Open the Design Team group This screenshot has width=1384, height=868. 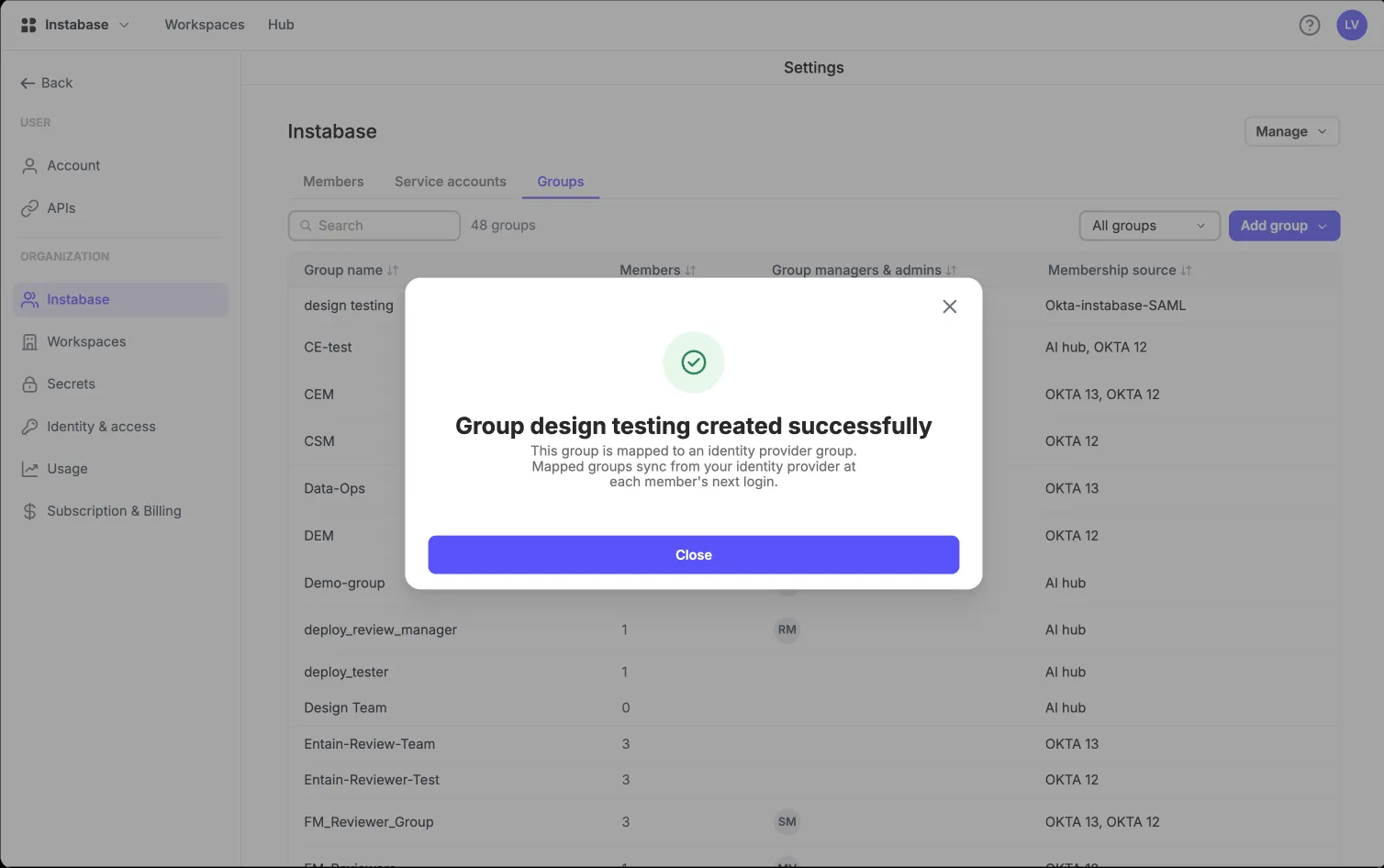(345, 708)
